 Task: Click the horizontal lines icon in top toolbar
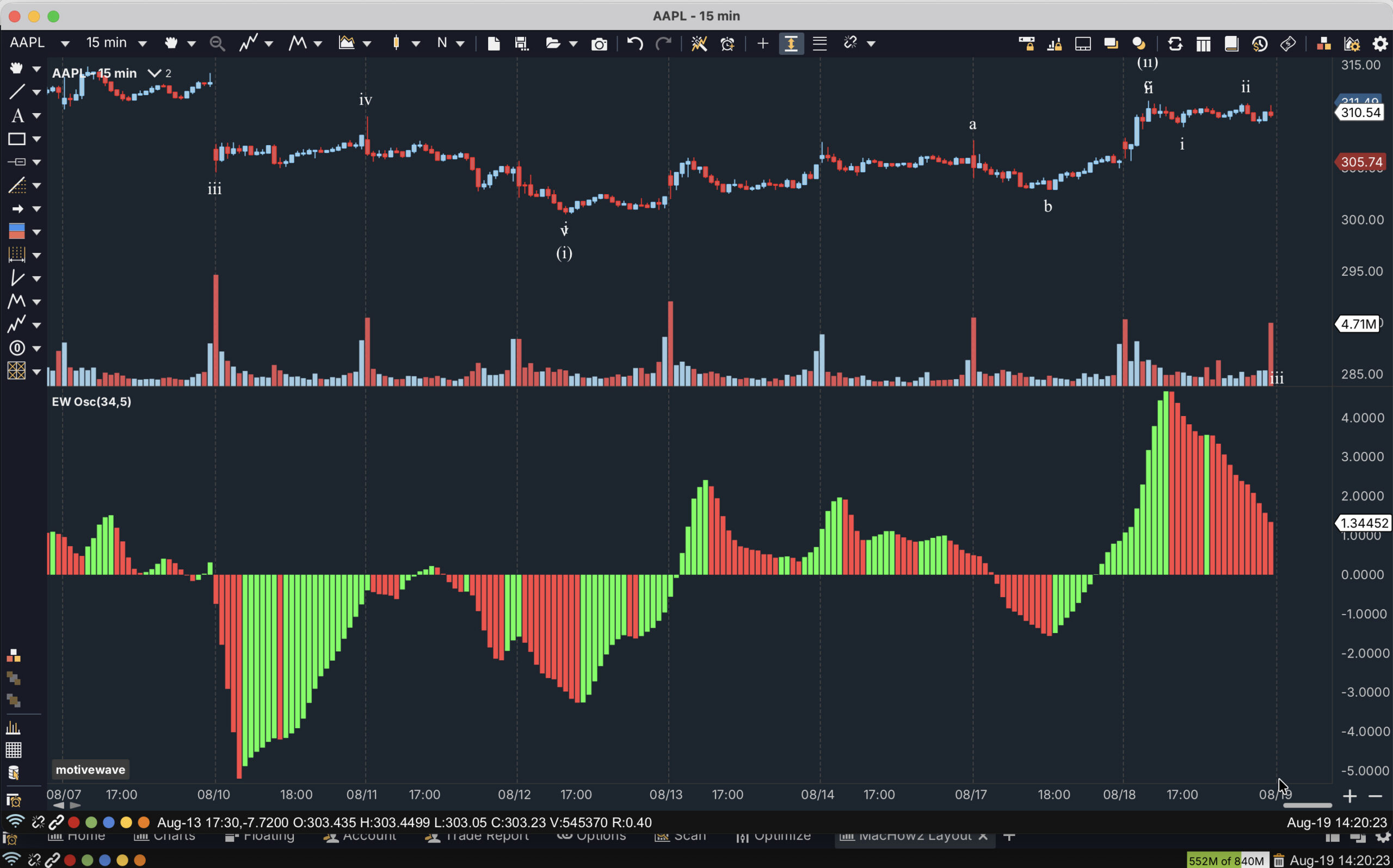click(x=820, y=44)
